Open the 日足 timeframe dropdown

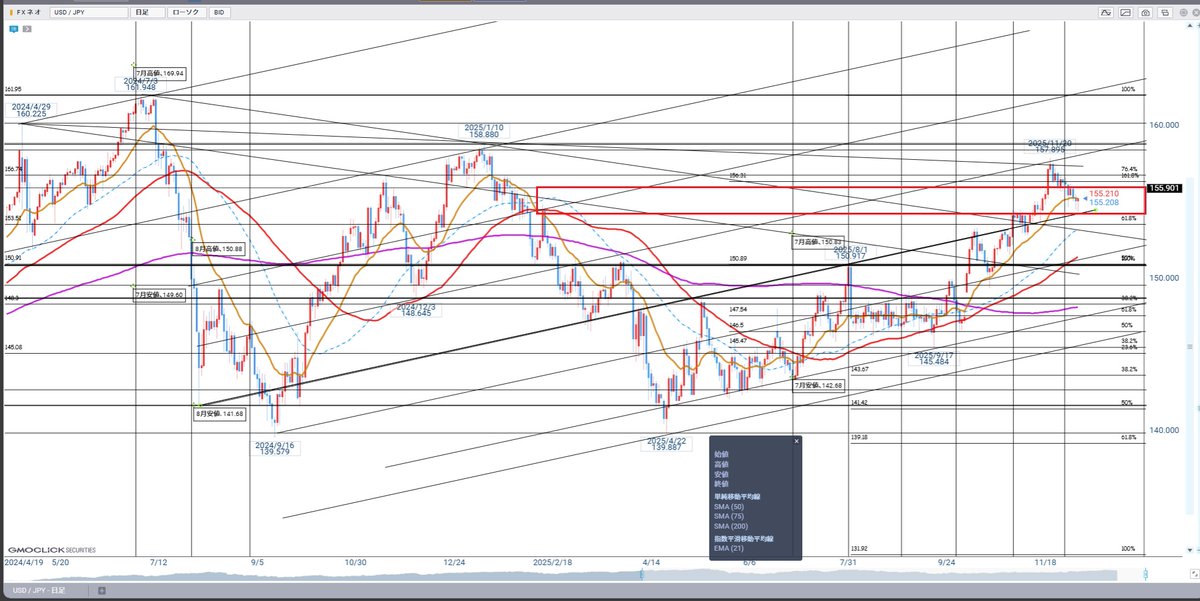[x=146, y=14]
